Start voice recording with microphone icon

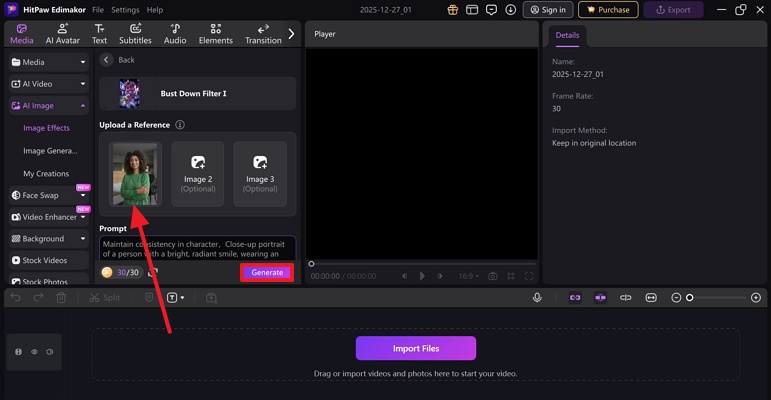tap(537, 297)
